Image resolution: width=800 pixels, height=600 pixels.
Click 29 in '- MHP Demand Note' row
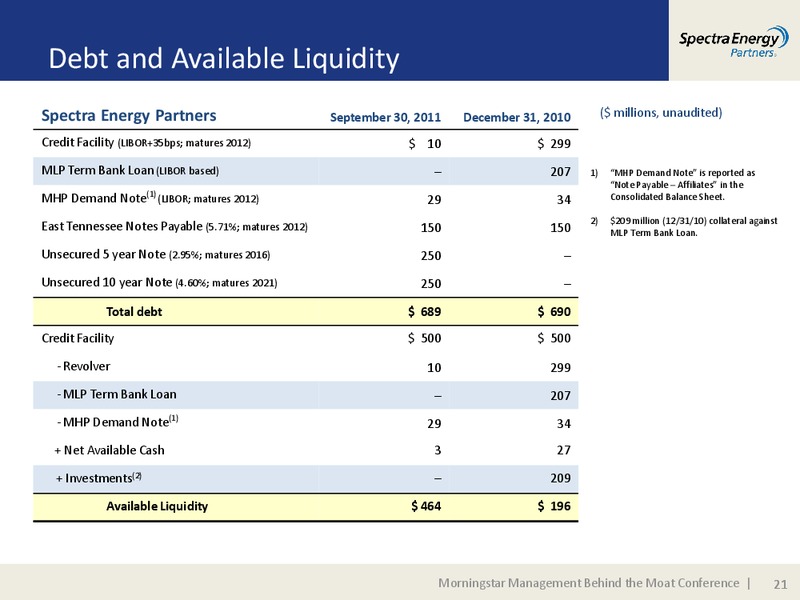click(434, 424)
